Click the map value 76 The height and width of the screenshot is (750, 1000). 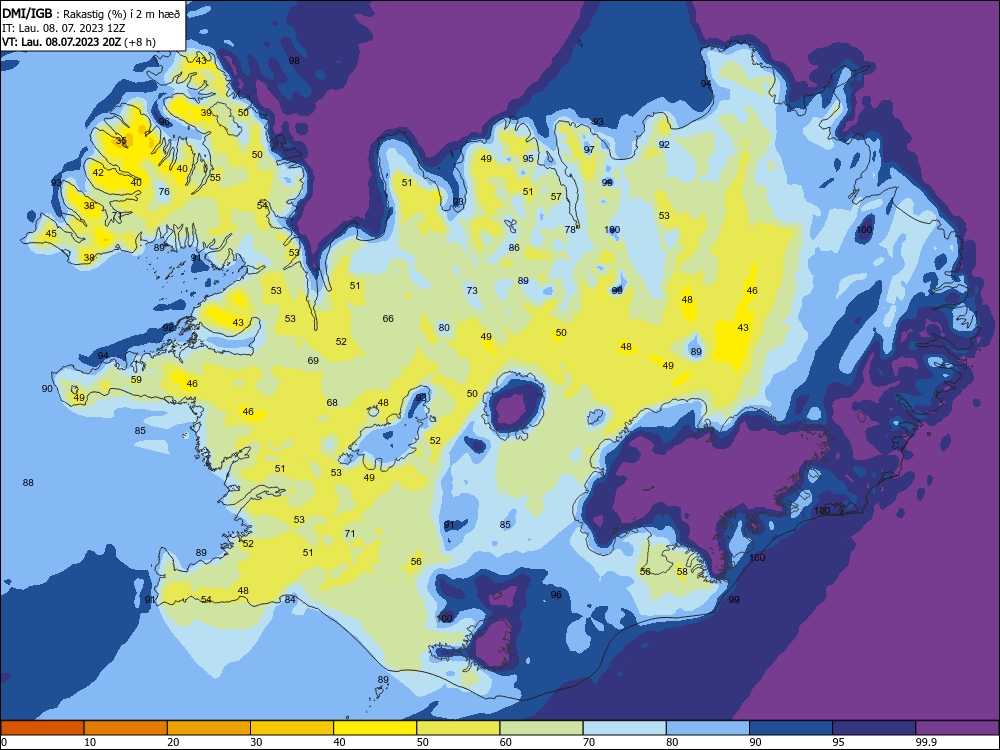click(x=164, y=191)
